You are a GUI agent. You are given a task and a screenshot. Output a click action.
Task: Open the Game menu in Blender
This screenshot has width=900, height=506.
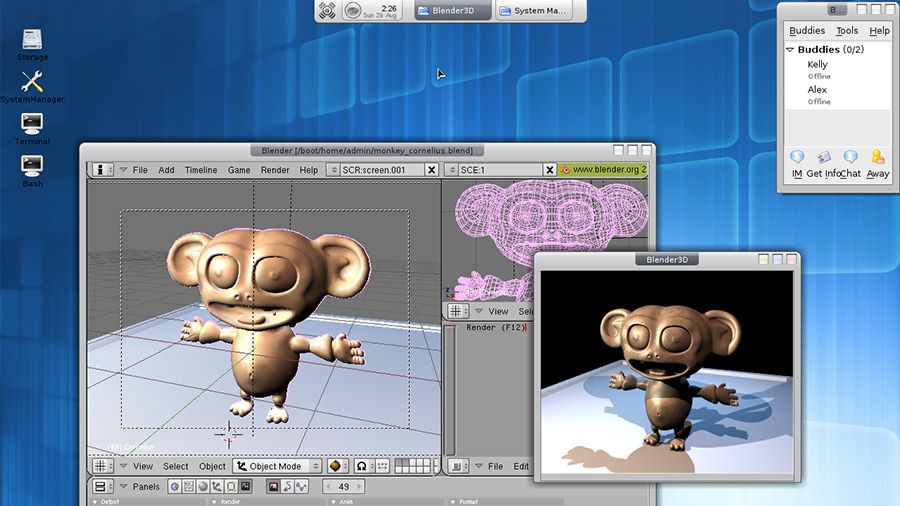[x=239, y=170]
